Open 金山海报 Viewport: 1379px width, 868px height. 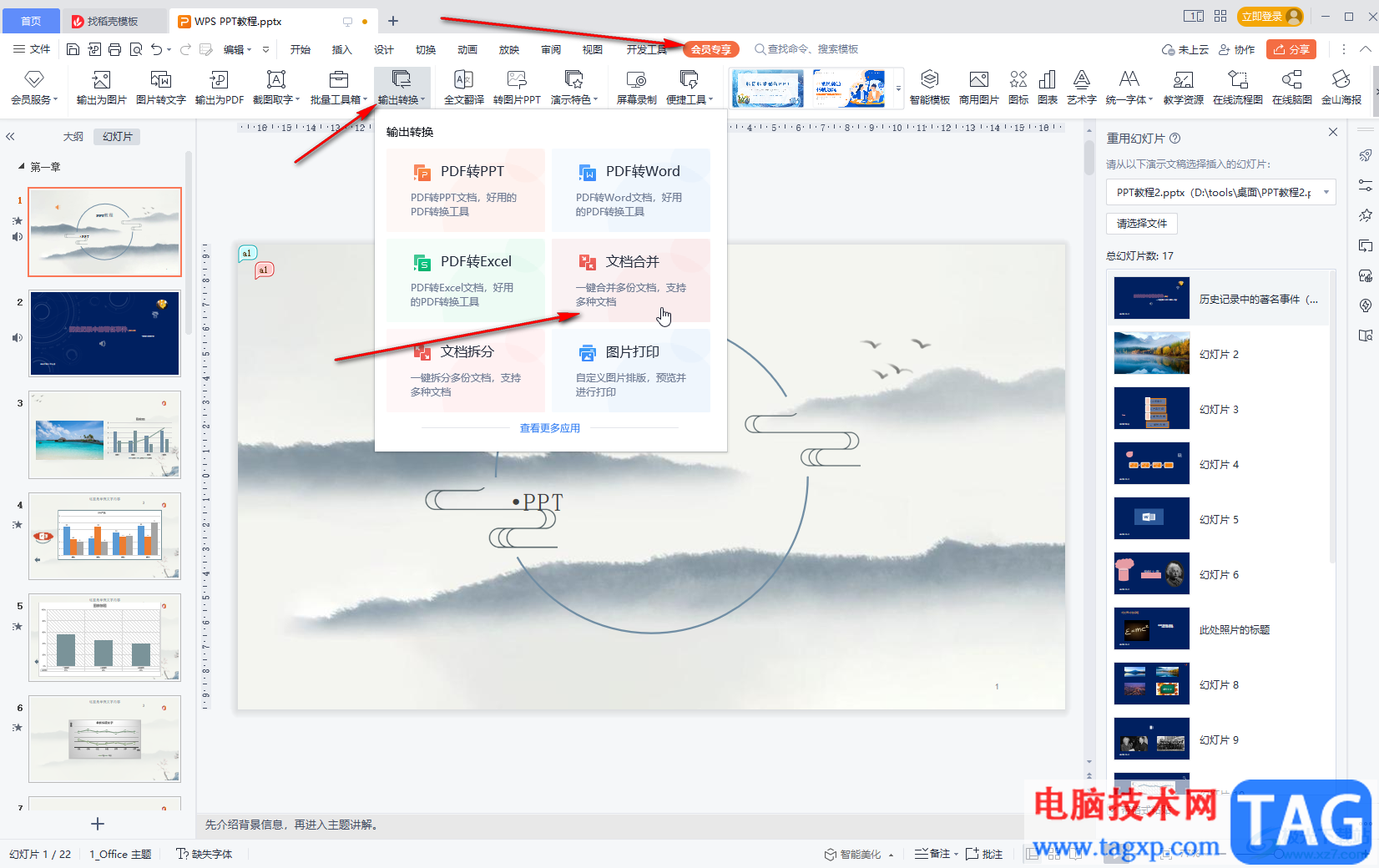pos(1341,88)
